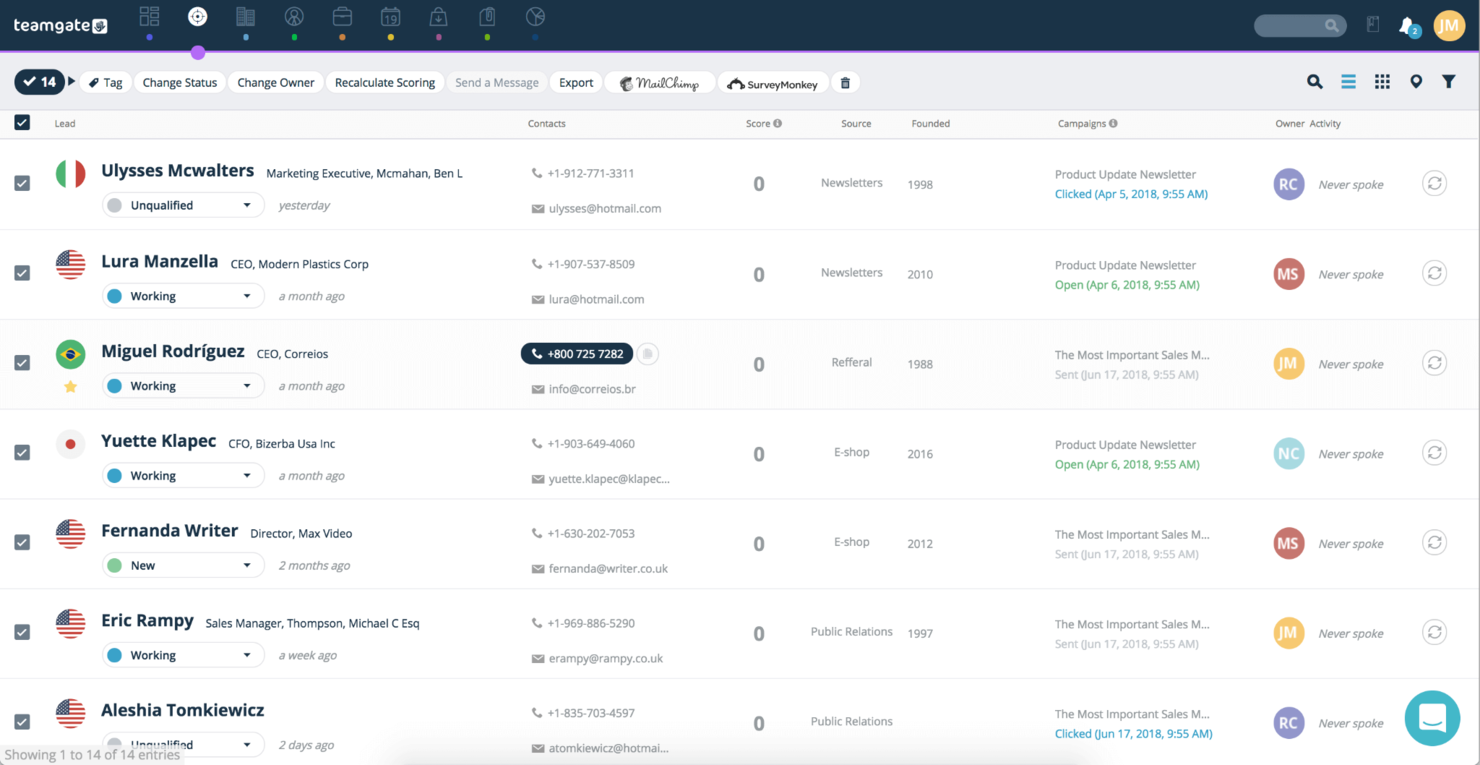Viewport: 1480px width, 765px height.
Task: Open the Insights pie chart icon
Action: 534,15
